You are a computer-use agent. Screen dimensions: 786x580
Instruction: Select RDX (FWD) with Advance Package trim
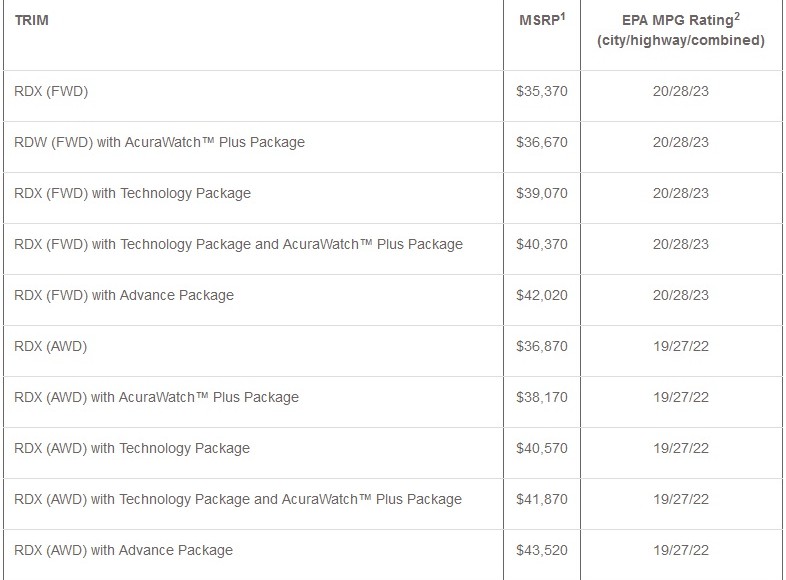tap(124, 295)
